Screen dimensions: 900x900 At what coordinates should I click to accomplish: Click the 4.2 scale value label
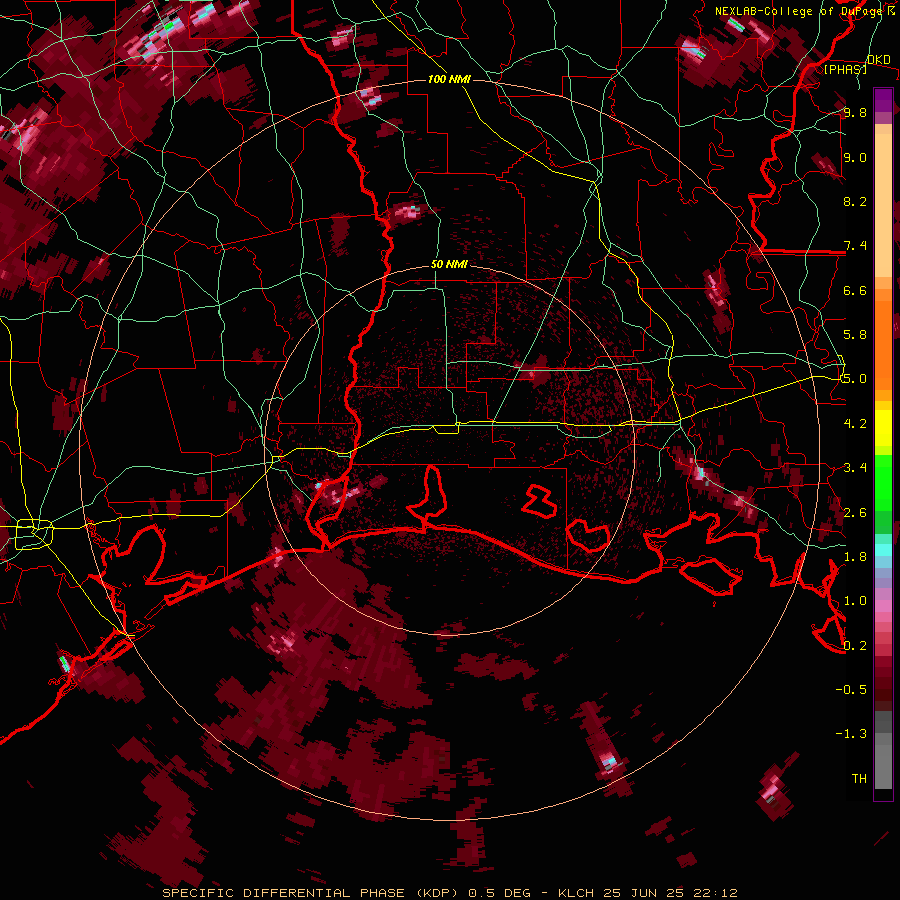coord(855,424)
